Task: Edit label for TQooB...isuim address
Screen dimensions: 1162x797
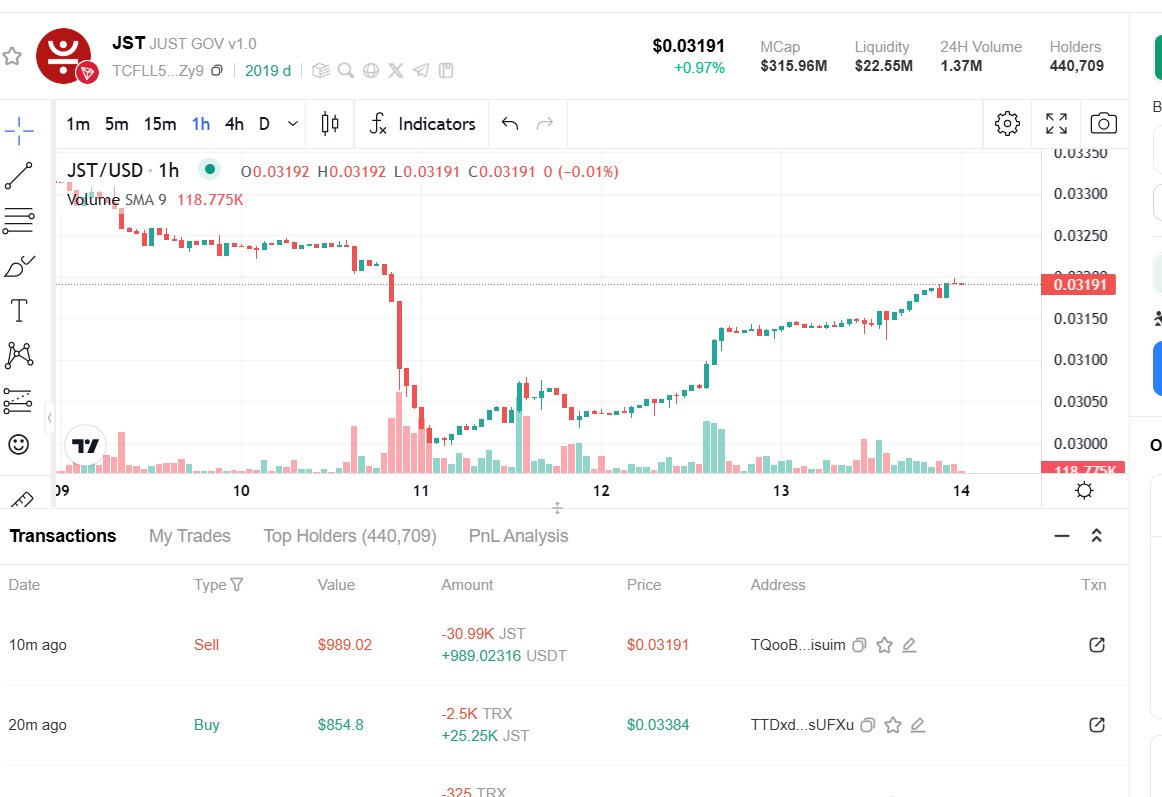Action: click(909, 645)
